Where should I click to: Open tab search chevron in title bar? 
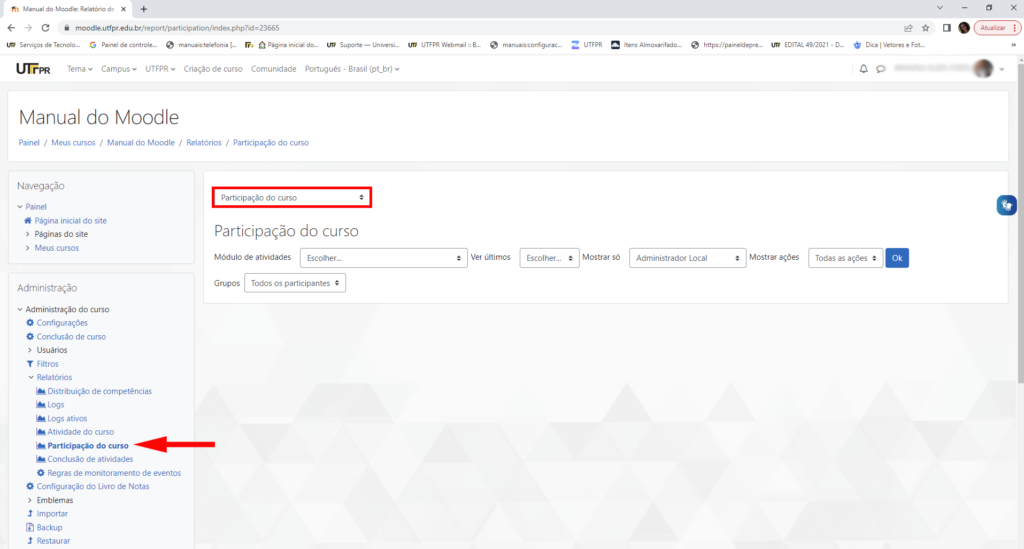pos(940,8)
